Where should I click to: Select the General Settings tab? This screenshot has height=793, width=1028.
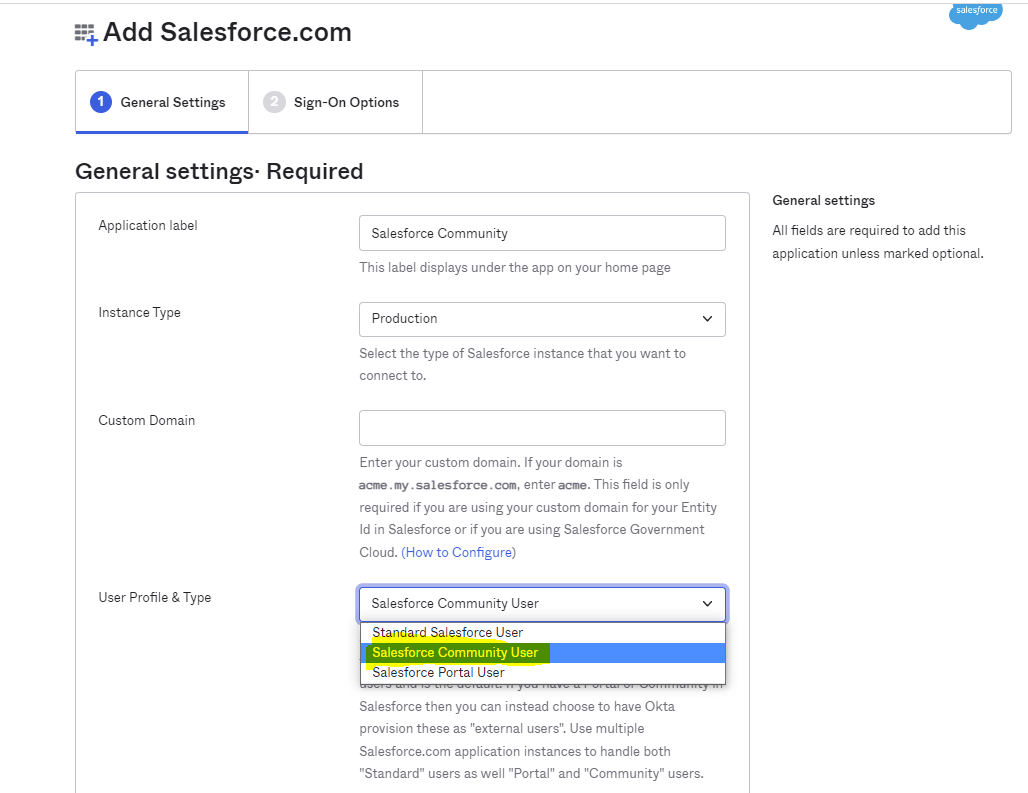pos(161,102)
